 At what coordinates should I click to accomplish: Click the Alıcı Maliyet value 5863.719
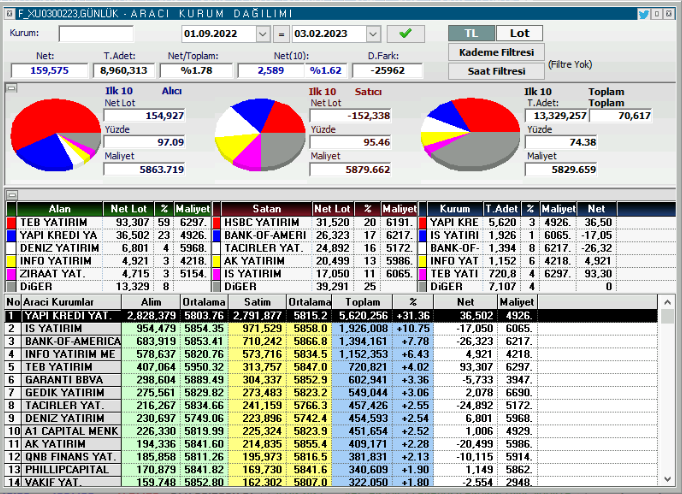(x=144, y=169)
